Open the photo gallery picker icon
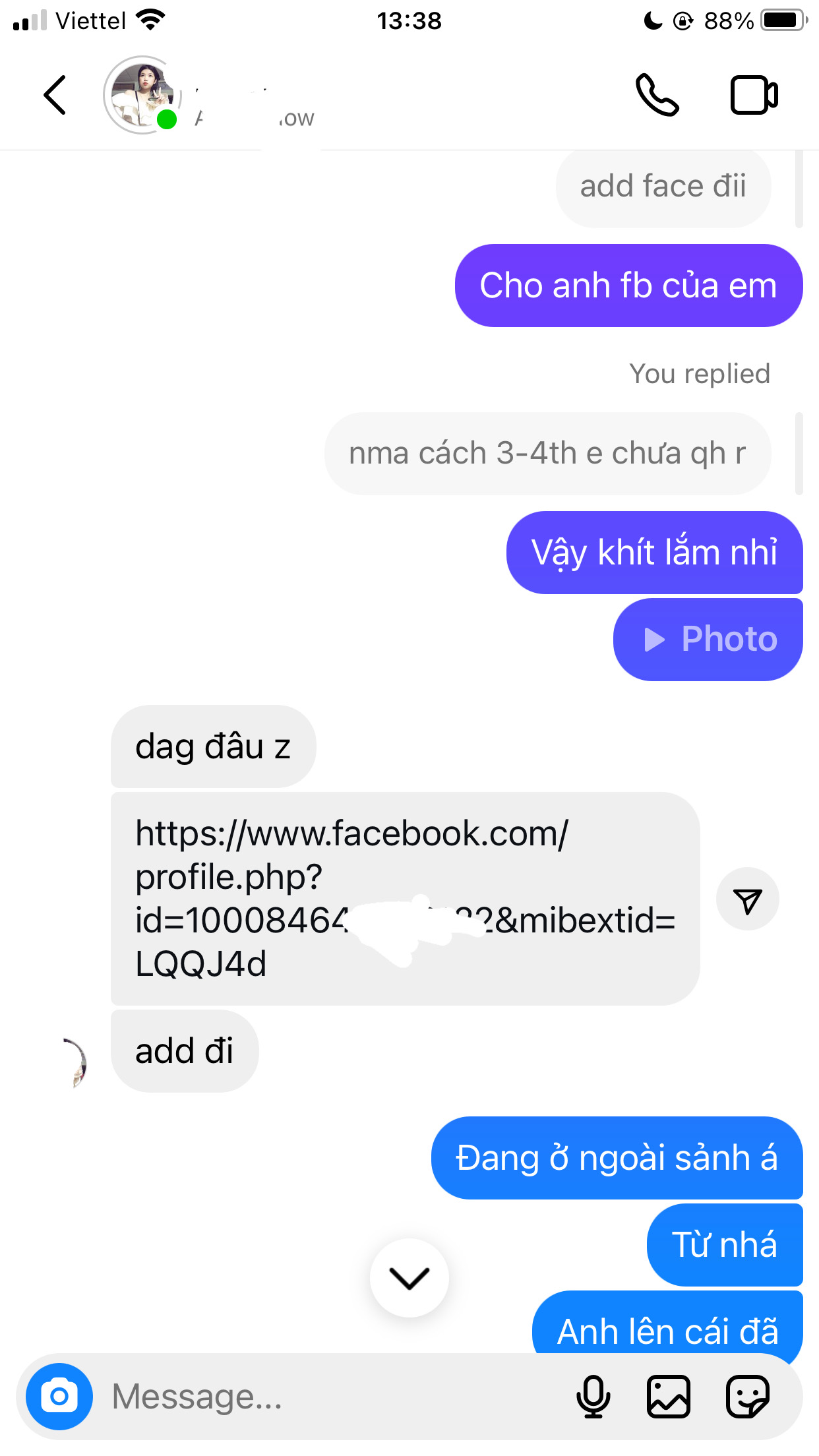Screen dimensions: 819x1456 669,1396
